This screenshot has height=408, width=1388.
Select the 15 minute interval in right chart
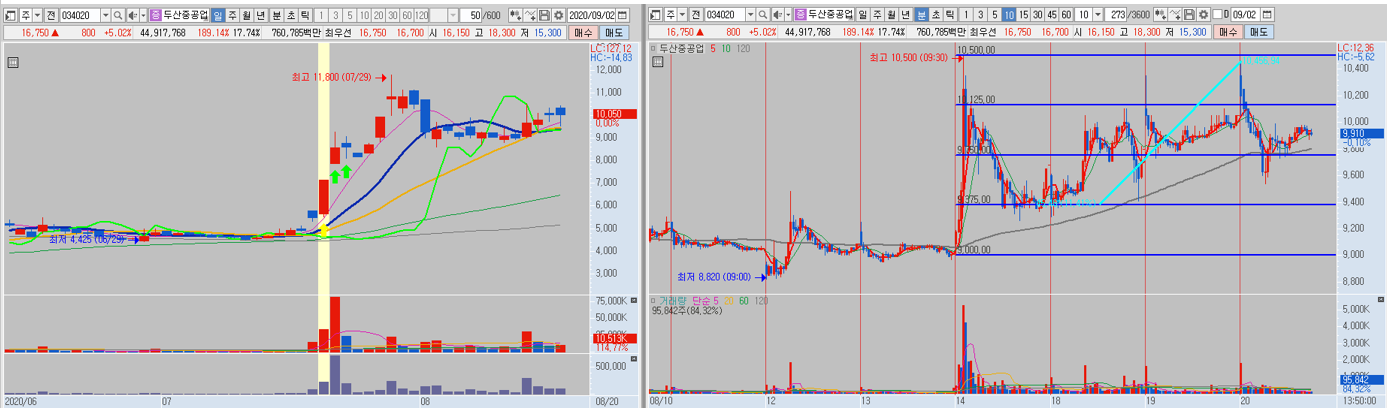tap(1023, 15)
